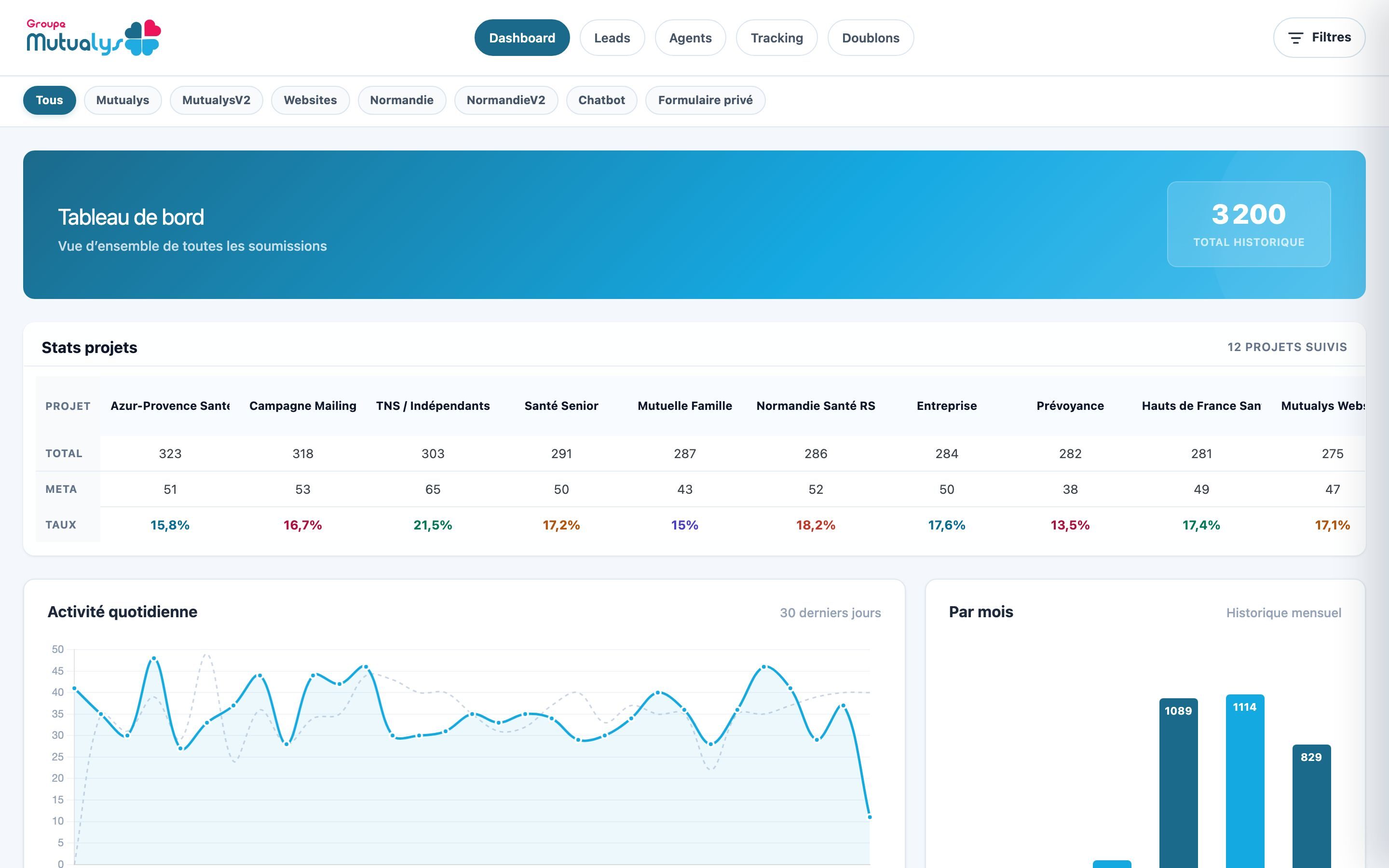
Task: Click the Mutuelle Famille column header
Action: (685, 406)
